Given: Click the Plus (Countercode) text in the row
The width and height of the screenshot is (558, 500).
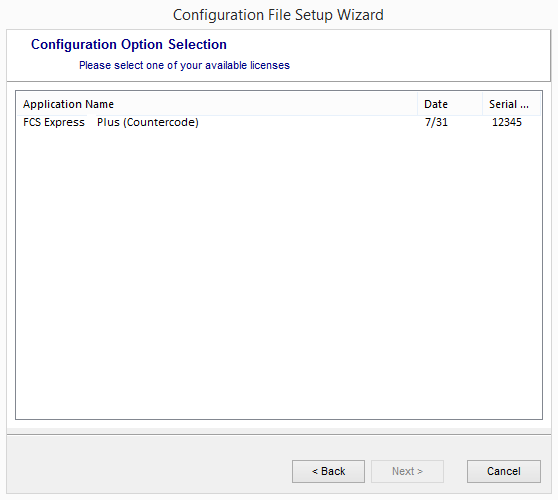Looking at the screenshot, I should click(x=148, y=122).
